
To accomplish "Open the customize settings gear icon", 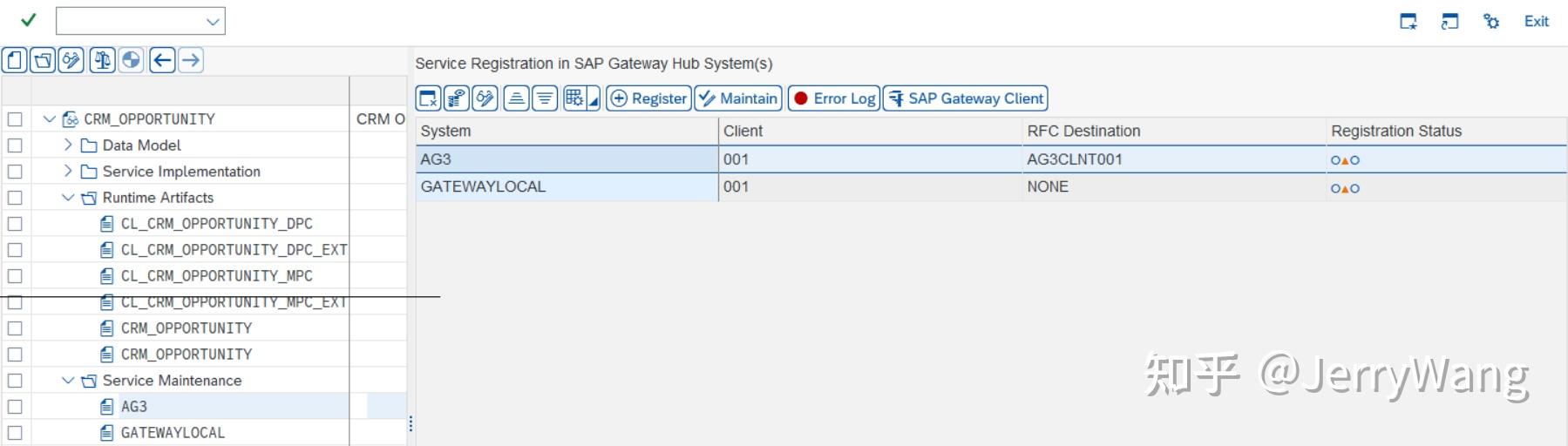I will [1491, 21].
